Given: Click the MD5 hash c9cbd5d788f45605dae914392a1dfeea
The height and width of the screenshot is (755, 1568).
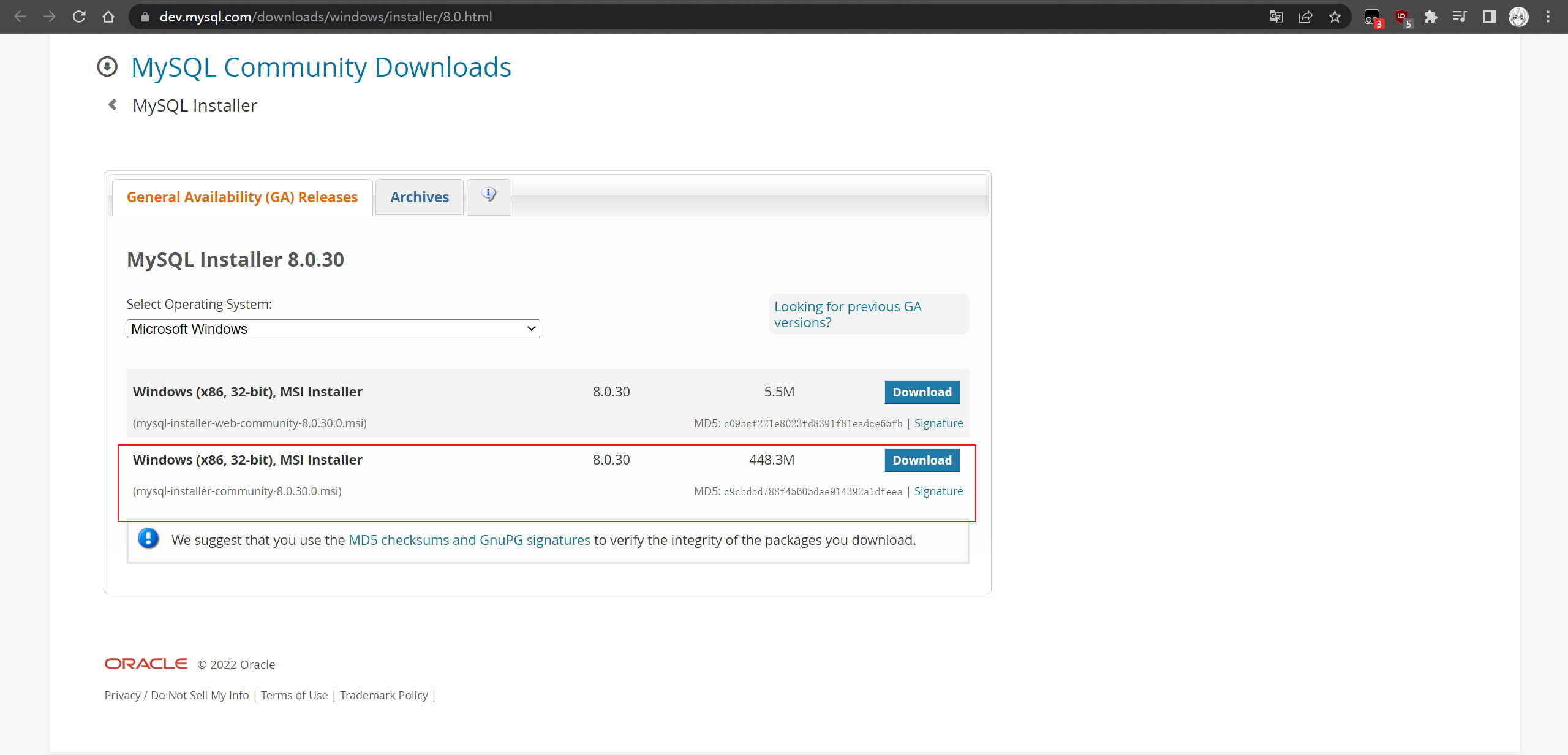Looking at the screenshot, I should pyautogui.click(x=813, y=491).
